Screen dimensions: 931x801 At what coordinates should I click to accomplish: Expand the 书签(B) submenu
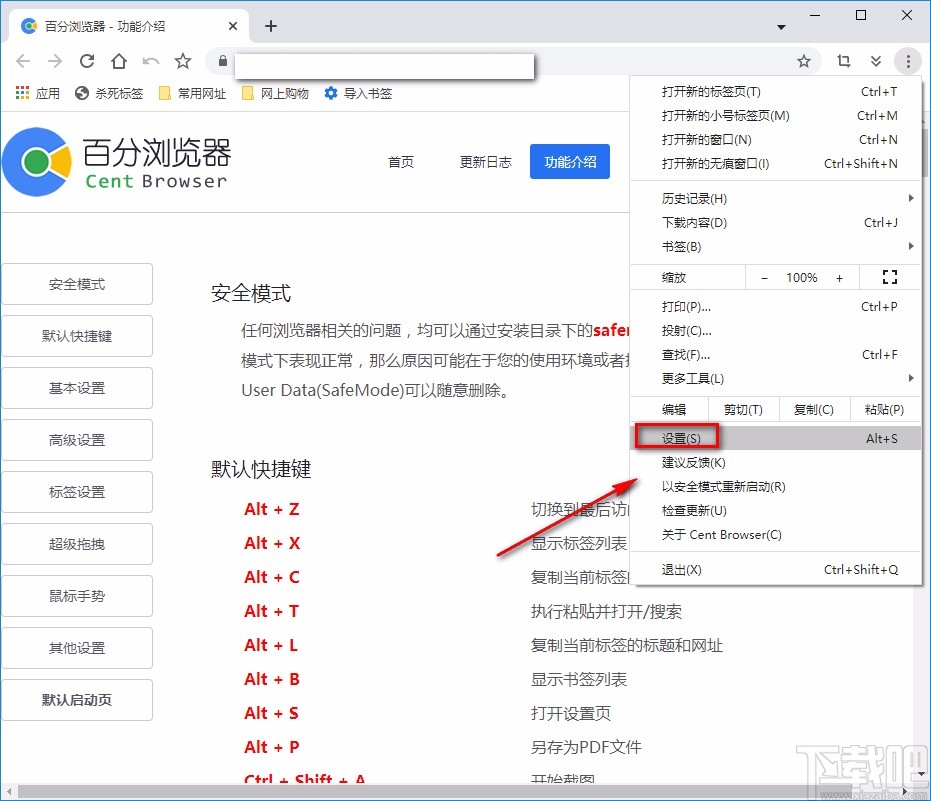(x=775, y=246)
